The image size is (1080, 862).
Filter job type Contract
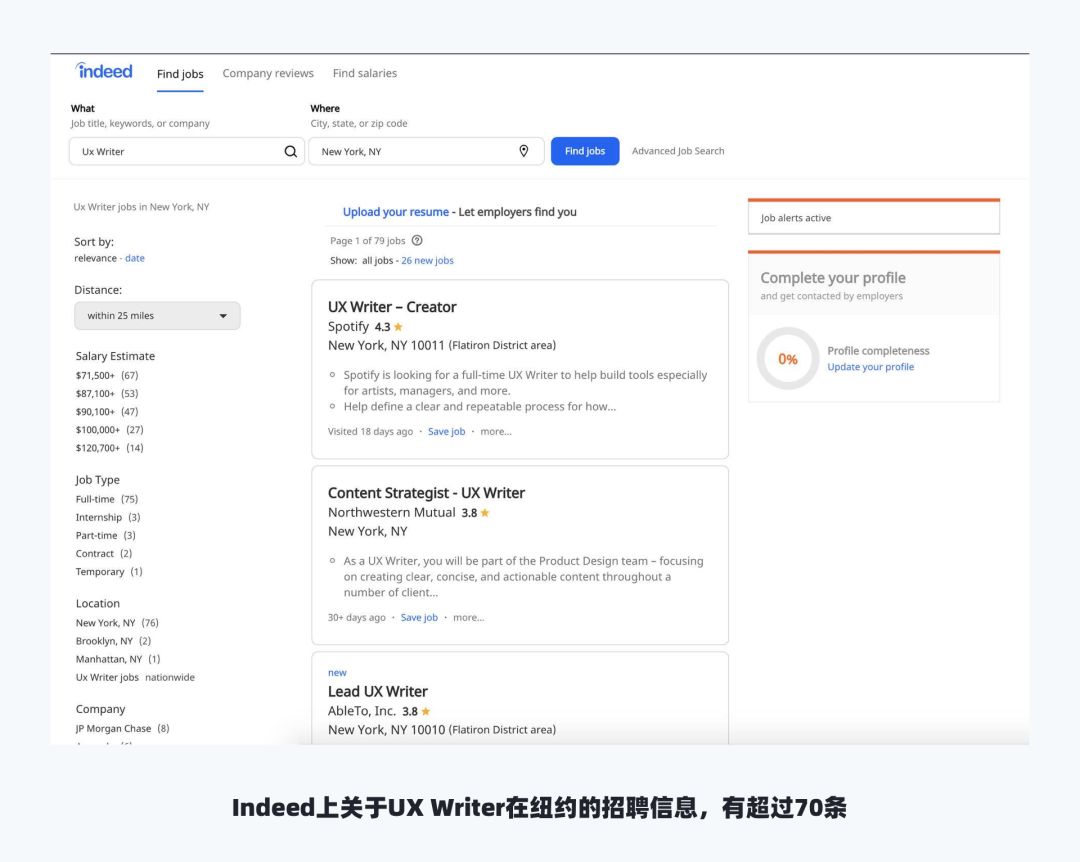(x=104, y=553)
